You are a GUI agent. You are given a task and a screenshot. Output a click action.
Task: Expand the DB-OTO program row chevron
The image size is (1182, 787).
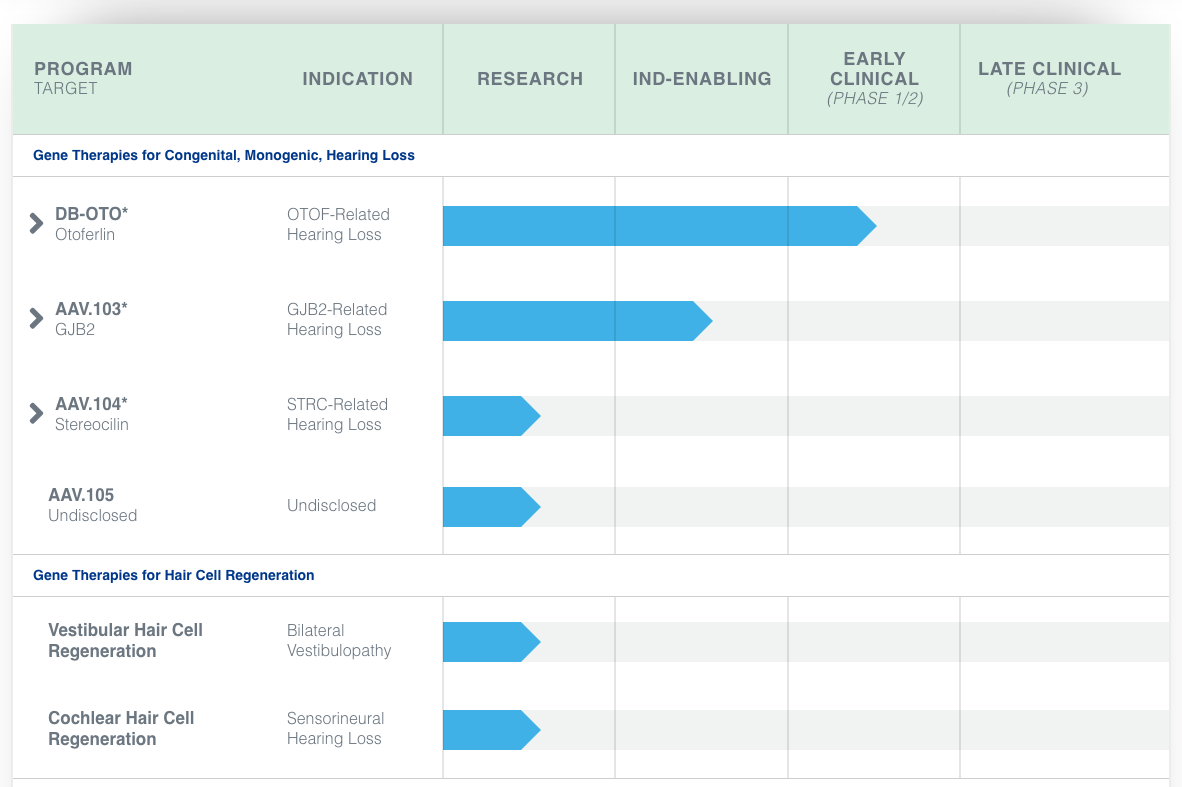coord(36,224)
